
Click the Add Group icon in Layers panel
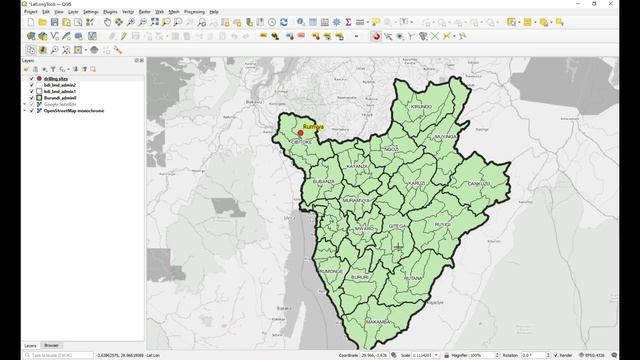pos(36,69)
